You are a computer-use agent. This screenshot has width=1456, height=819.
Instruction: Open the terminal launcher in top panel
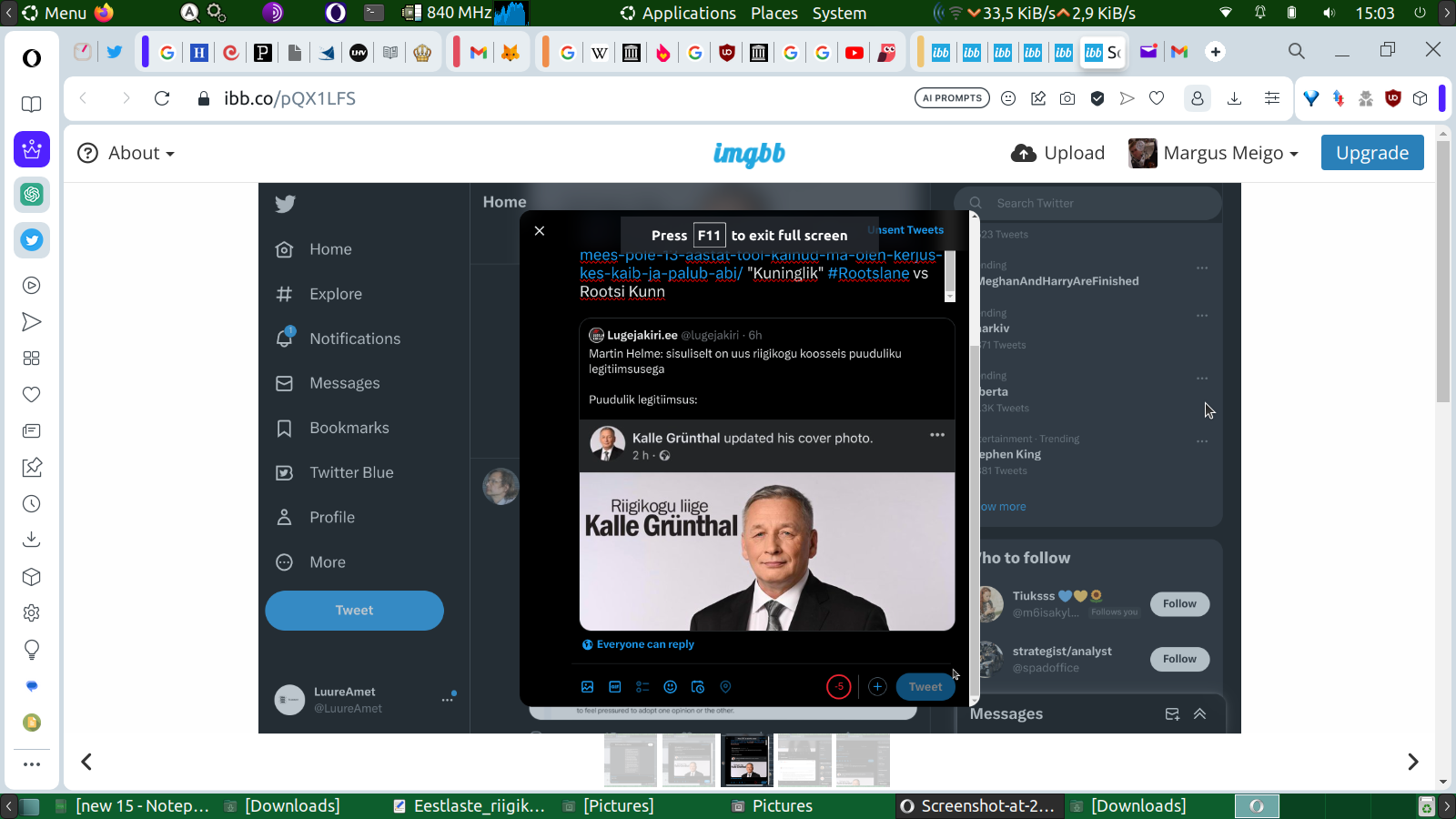[x=374, y=13]
